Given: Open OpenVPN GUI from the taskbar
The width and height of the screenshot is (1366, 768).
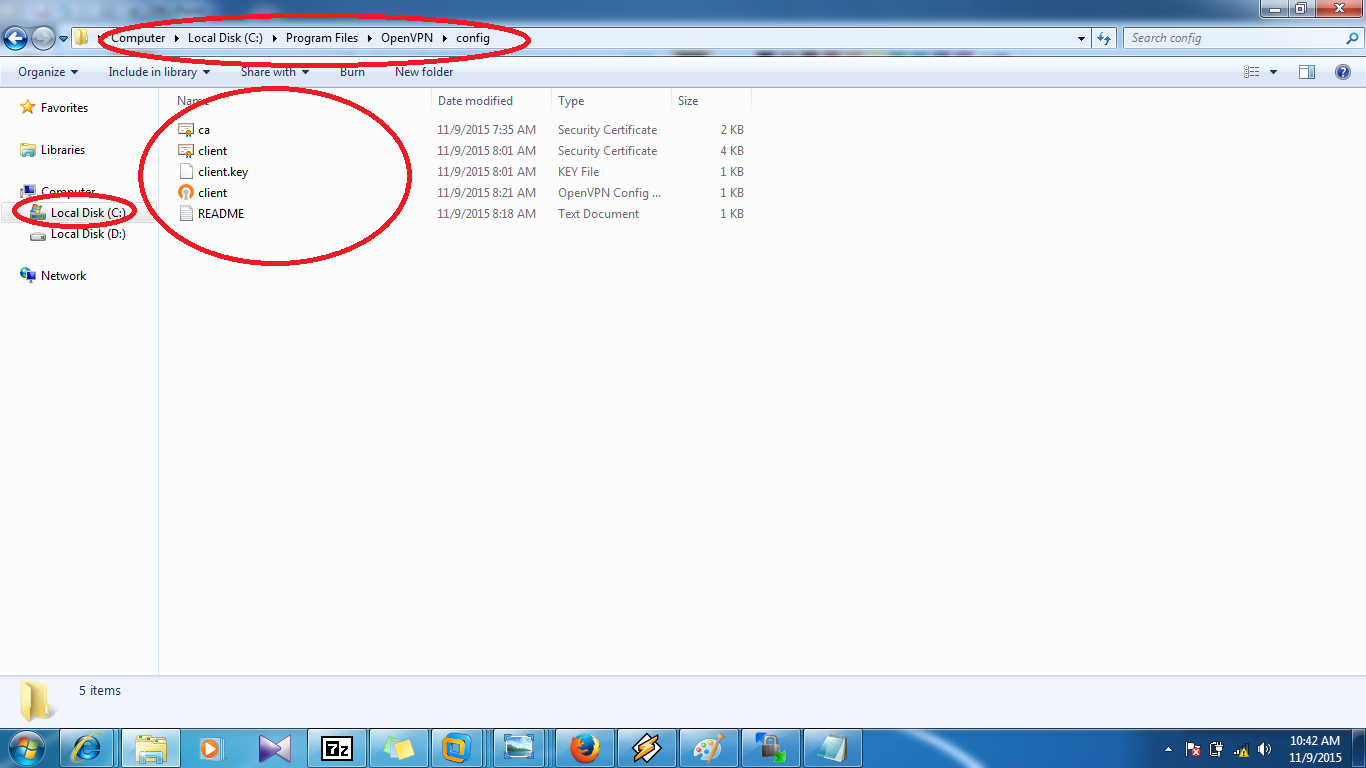Looking at the screenshot, I should 770,748.
